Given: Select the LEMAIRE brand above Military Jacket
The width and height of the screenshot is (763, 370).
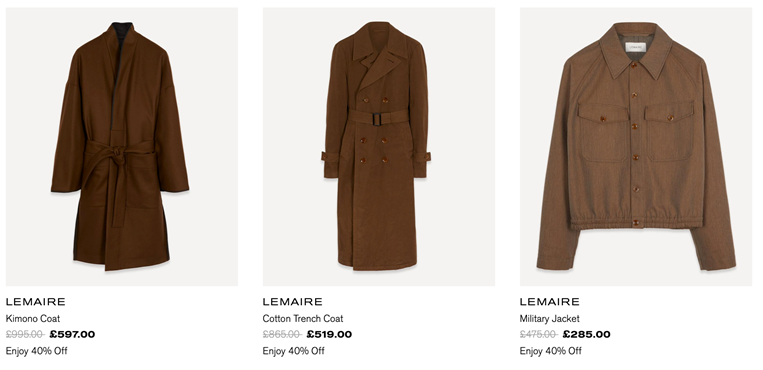Looking at the screenshot, I should click(549, 302).
